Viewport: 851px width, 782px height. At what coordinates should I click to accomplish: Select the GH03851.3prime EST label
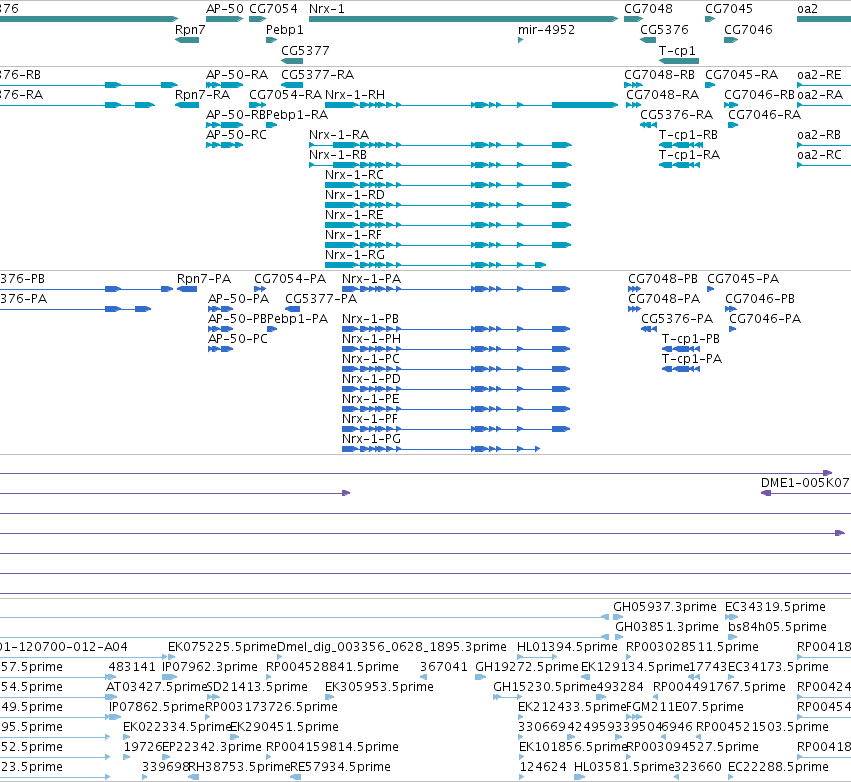coord(667,627)
